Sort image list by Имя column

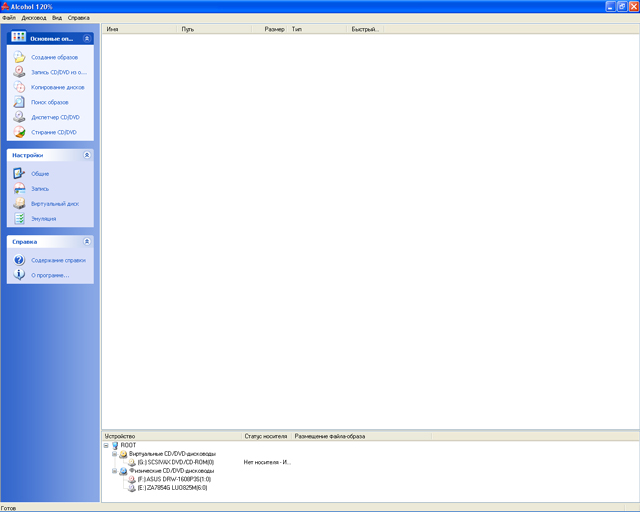(x=139, y=29)
